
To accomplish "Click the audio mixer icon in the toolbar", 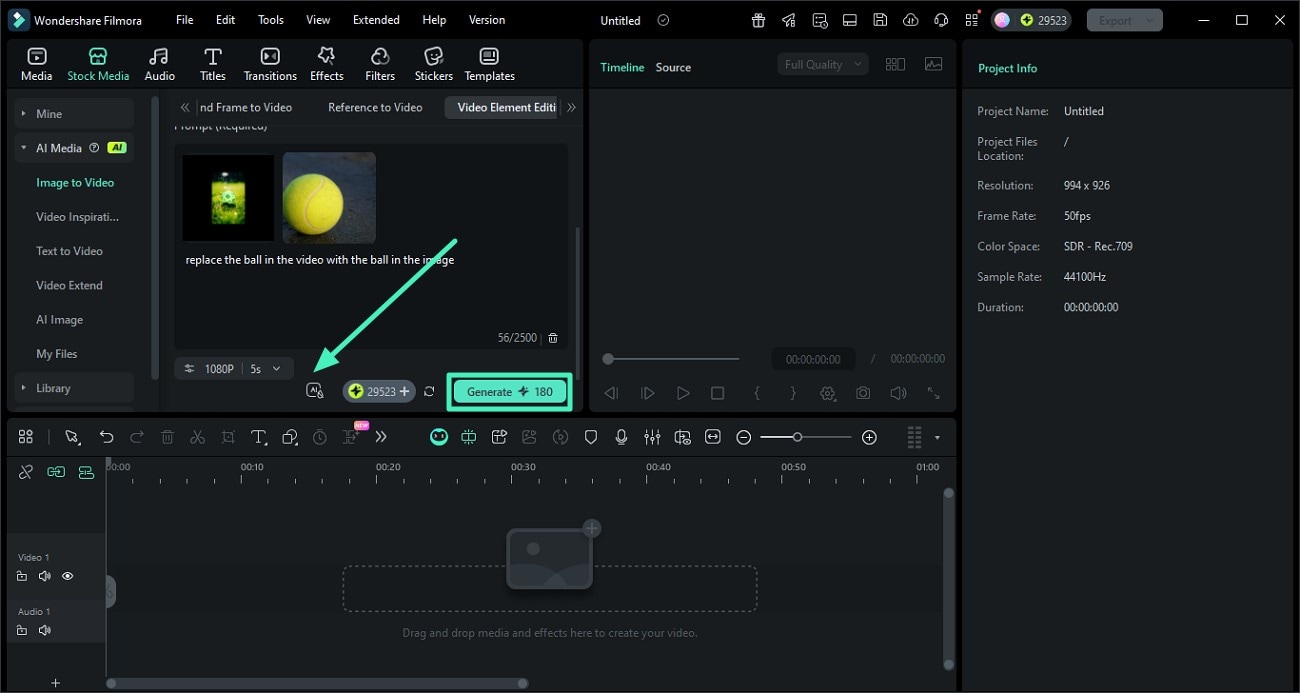I will coord(652,437).
